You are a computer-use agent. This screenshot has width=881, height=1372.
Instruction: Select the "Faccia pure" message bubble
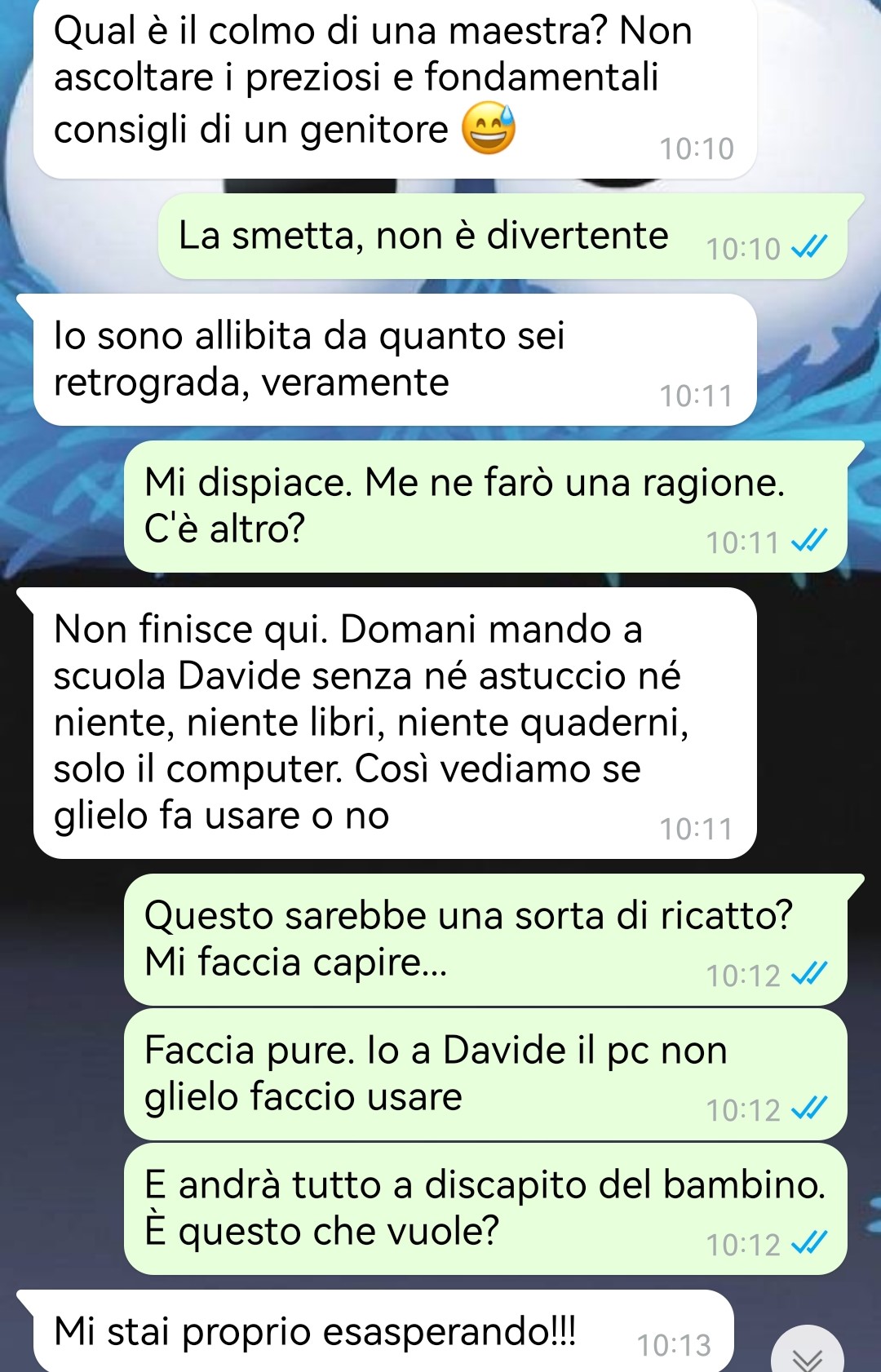click(485, 1074)
